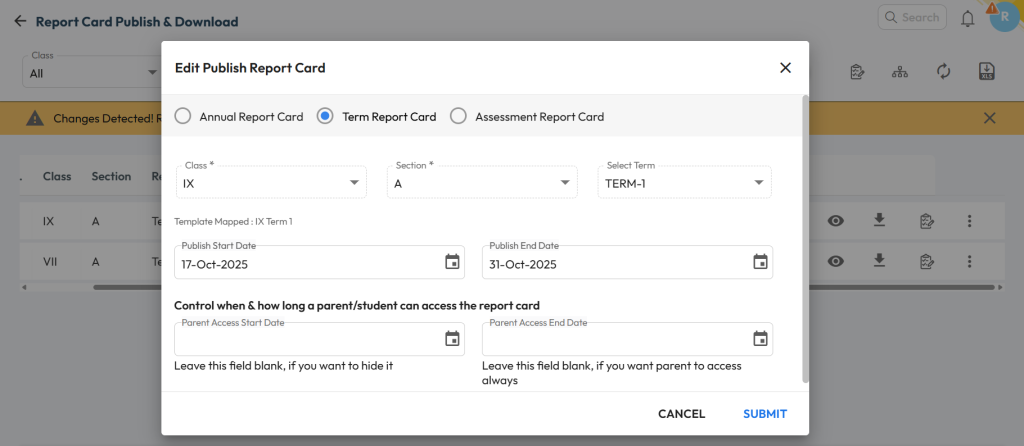Open Publish End Date calendar picker
The image size is (1024, 446).
760,262
